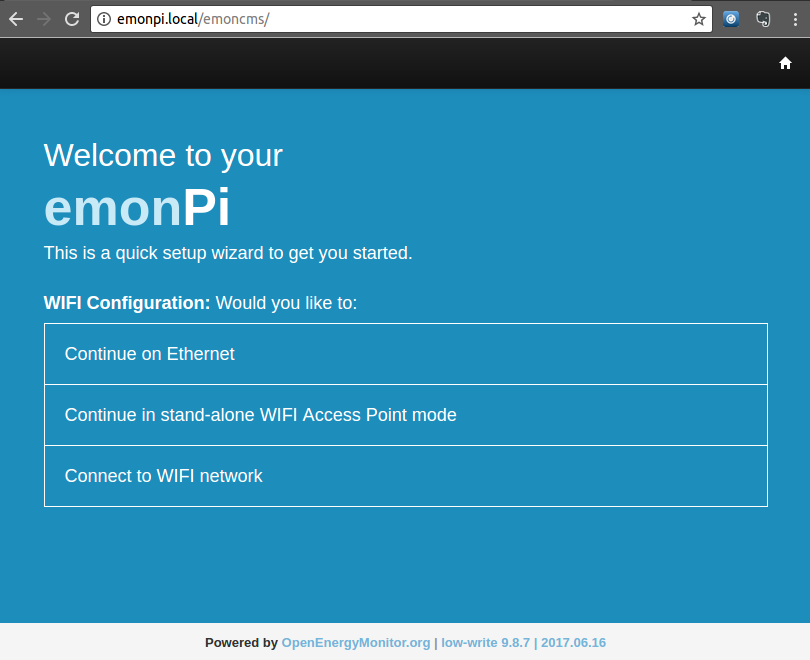
Task: Go back to the previous page
Action: click(x=16, y=20)
